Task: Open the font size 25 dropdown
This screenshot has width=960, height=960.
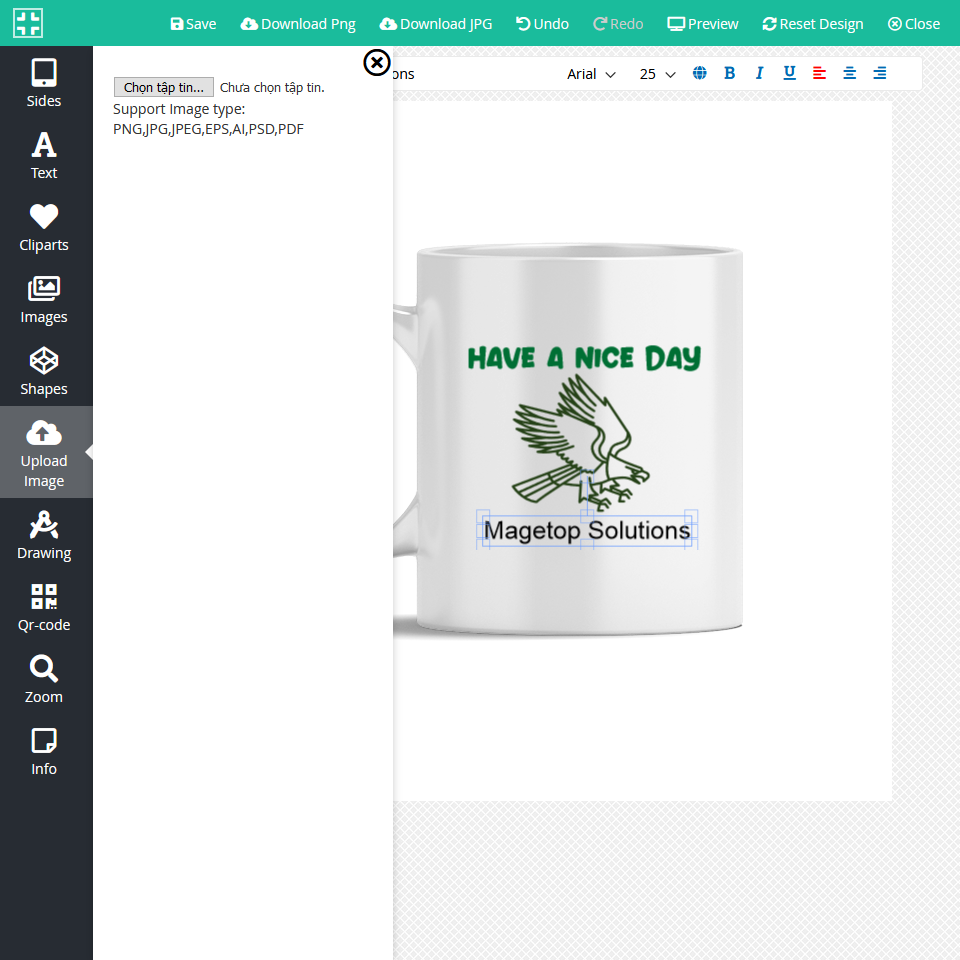Action: (658, 74)
